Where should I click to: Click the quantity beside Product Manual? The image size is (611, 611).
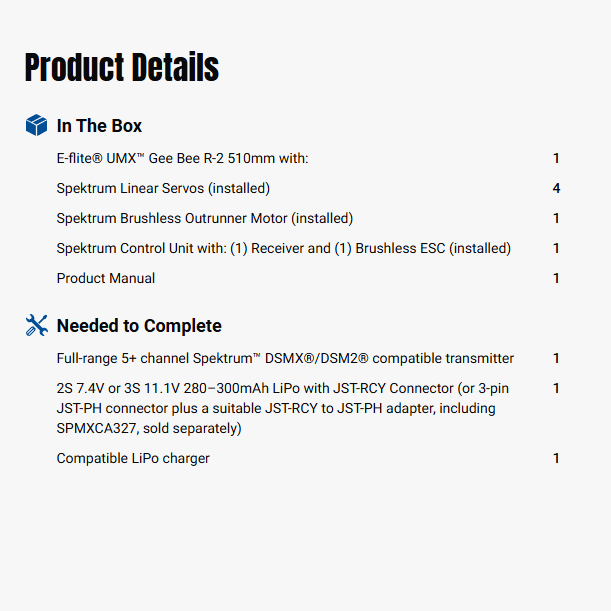pos(556,278)
